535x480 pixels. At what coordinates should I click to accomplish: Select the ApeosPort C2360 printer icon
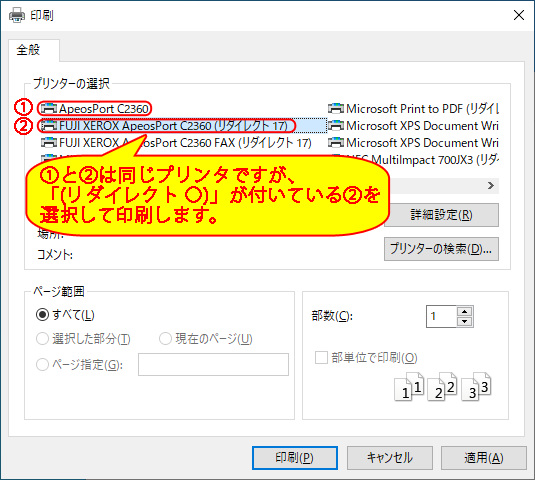click(x=49, y=108)
